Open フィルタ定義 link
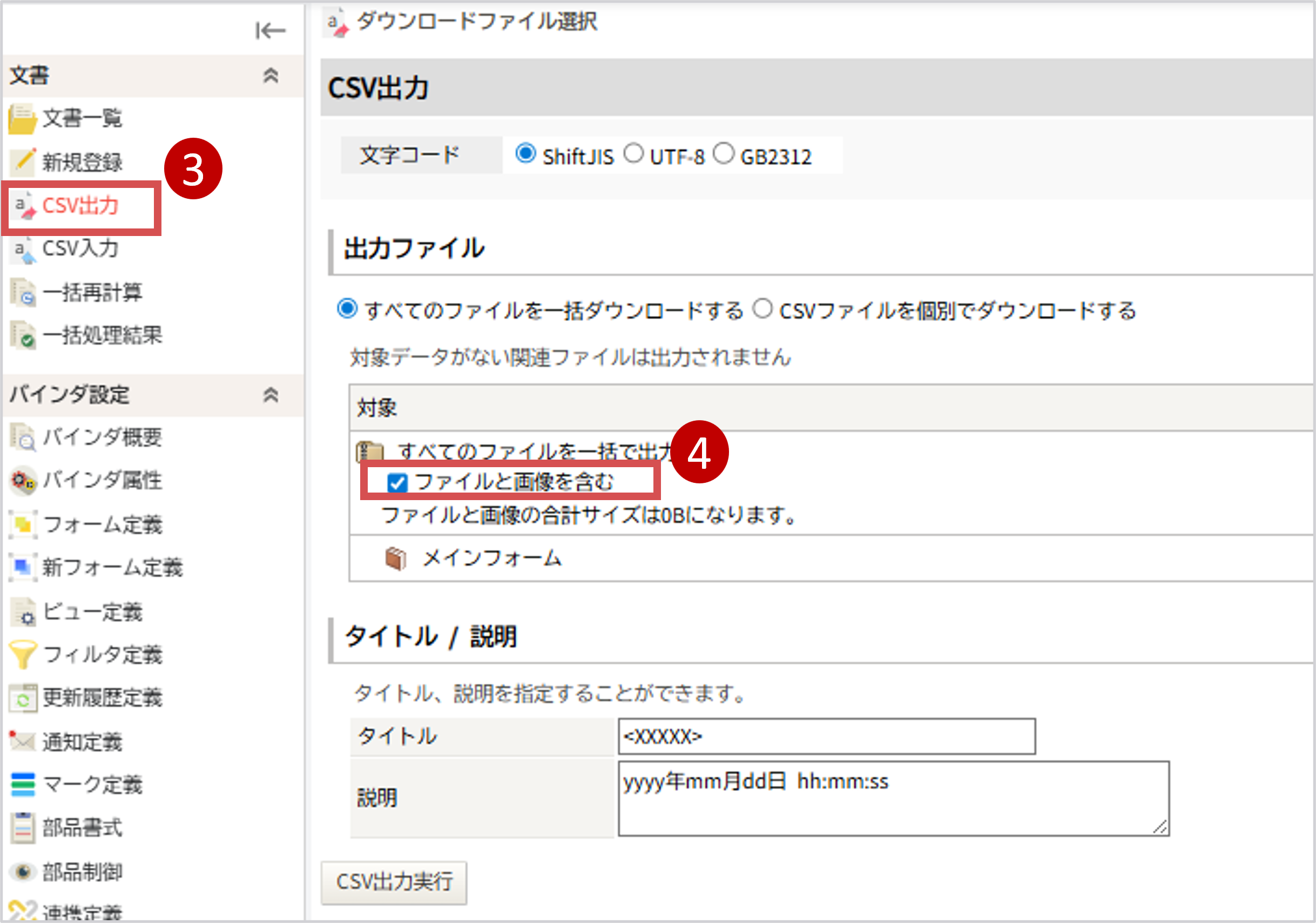The height and width of the screenshot is (923, 1316). pyautogui.click(x=103, y=655)
